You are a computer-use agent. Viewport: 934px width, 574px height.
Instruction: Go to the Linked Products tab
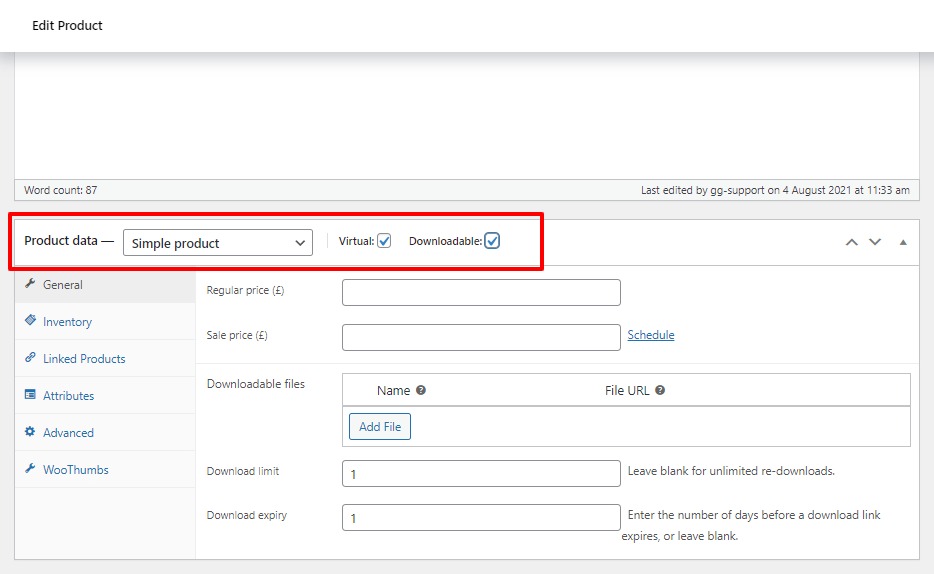pos(105,358)
